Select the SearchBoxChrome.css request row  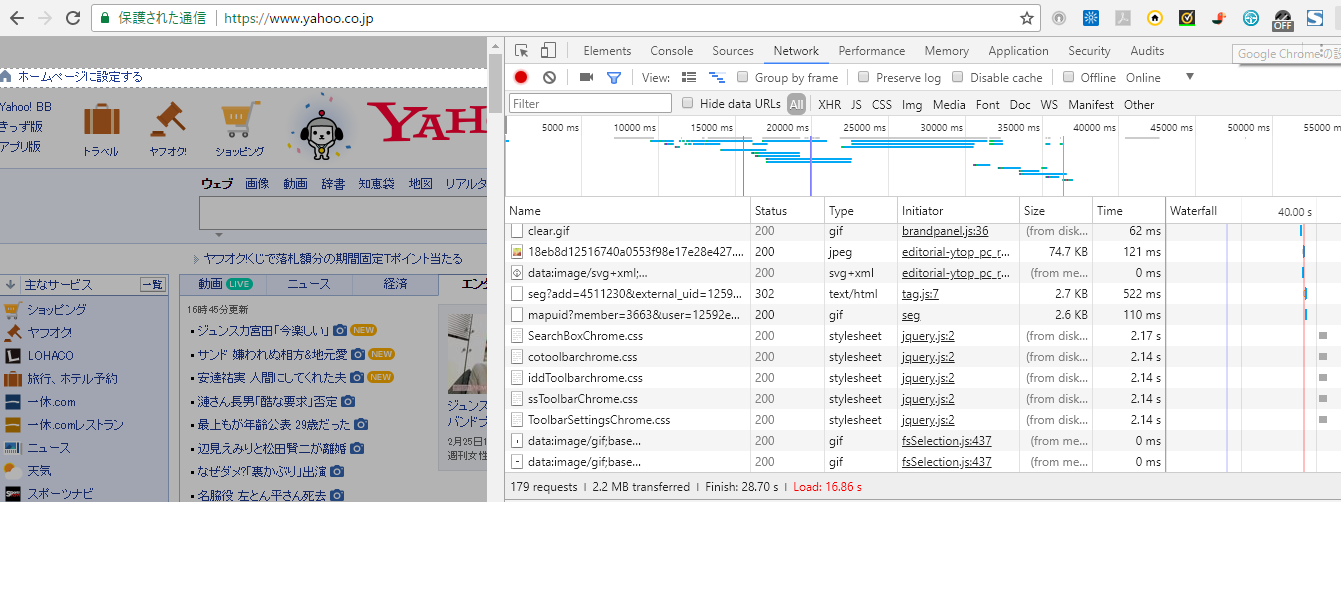pos(835,336)
